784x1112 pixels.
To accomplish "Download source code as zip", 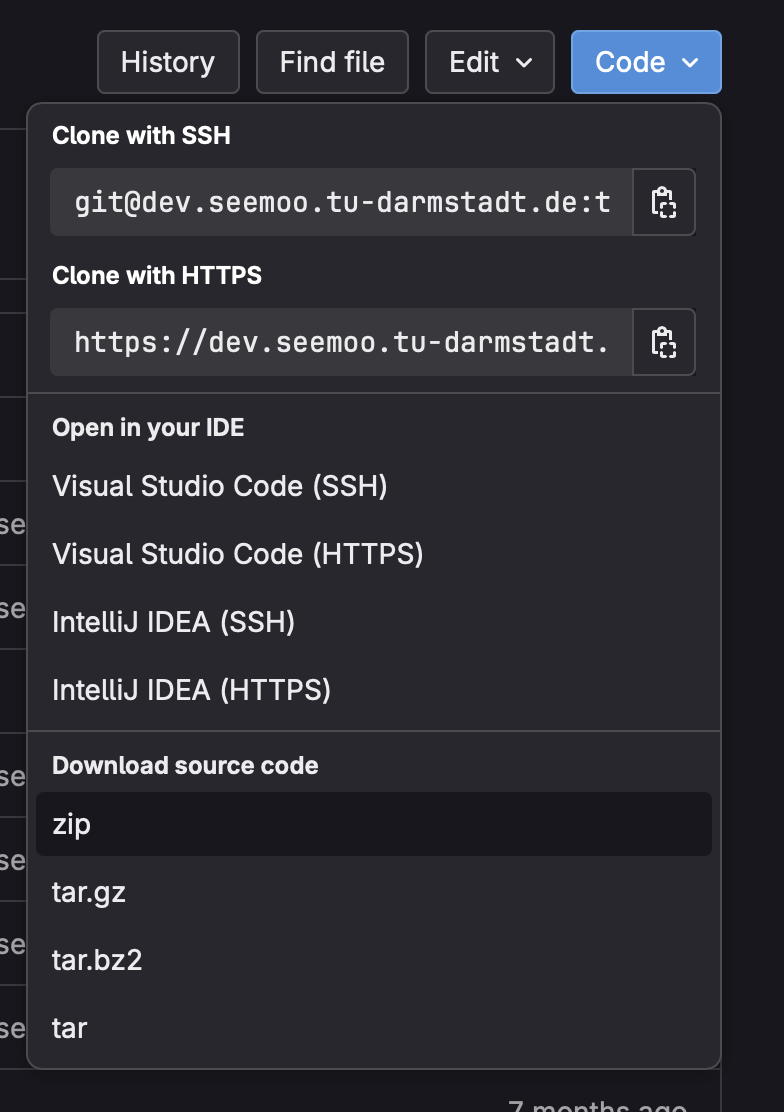I will [x=72, y=825].
